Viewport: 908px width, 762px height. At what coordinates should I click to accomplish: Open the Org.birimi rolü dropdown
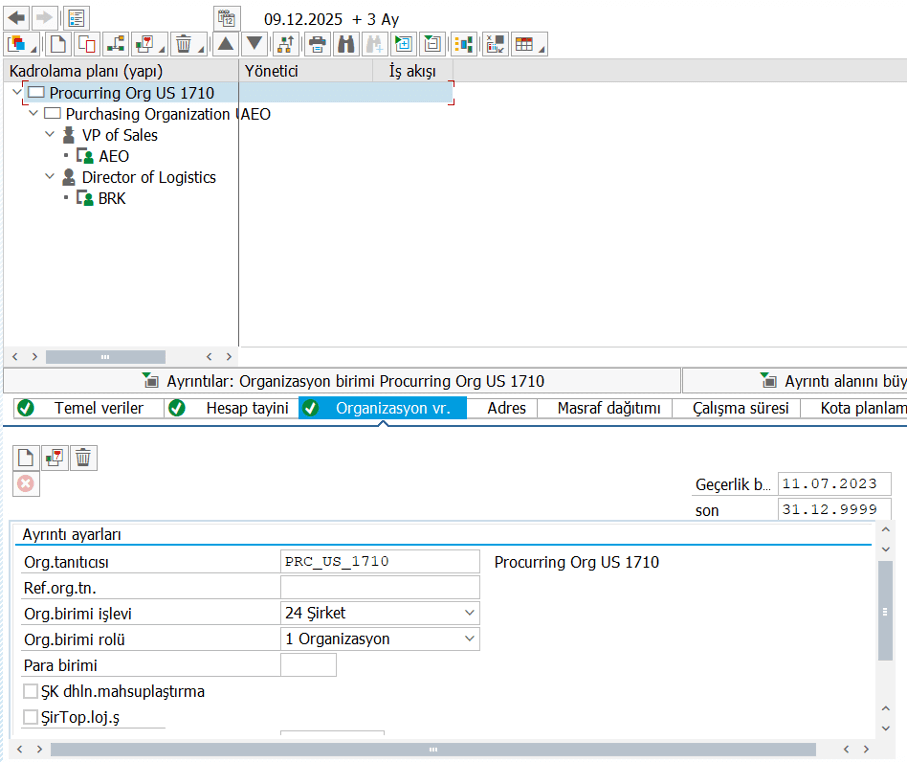469,639
